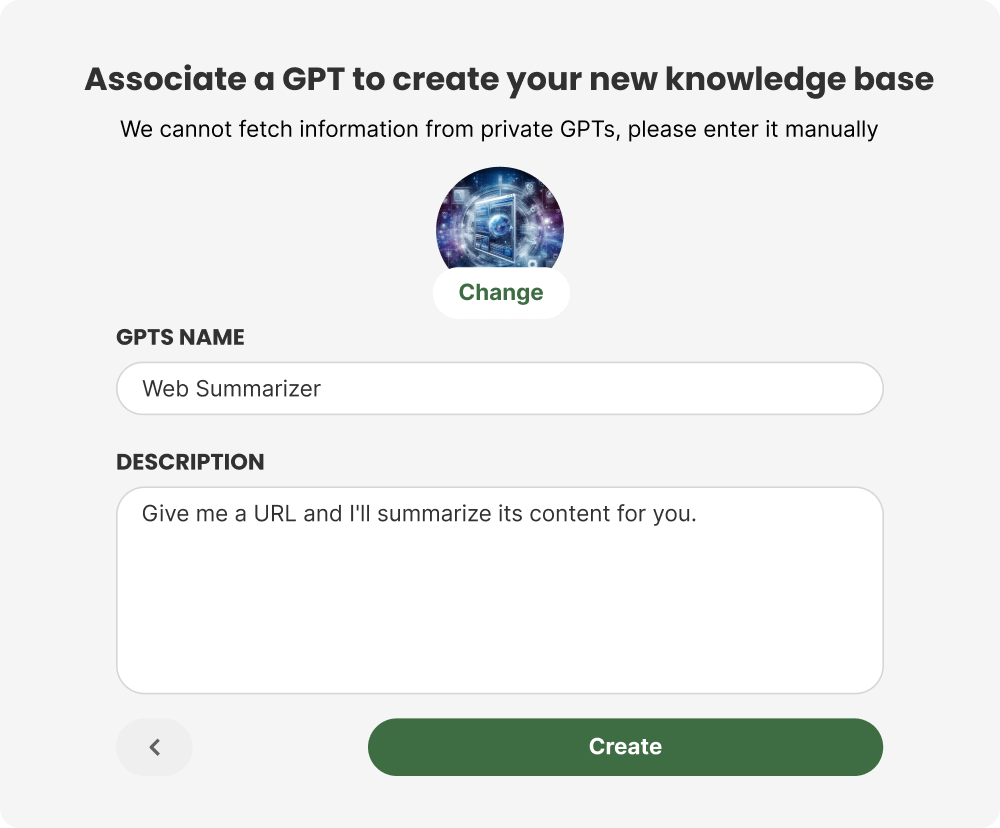1000x828 pixels.
Task: Click the Create button
Action: 625,747
